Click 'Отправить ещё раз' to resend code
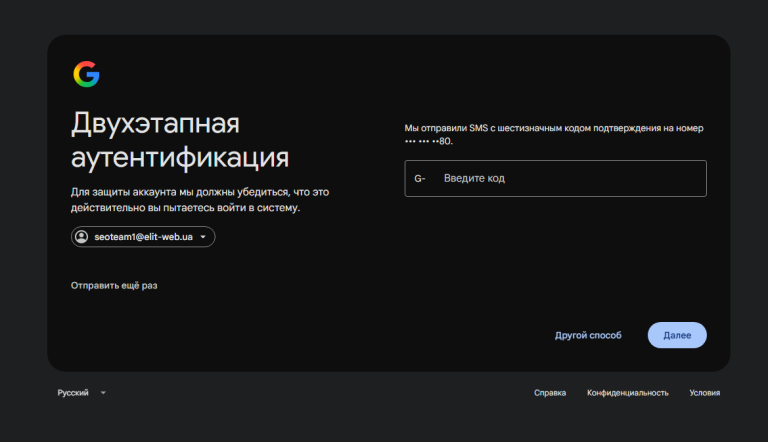 [x=114, y=285]
